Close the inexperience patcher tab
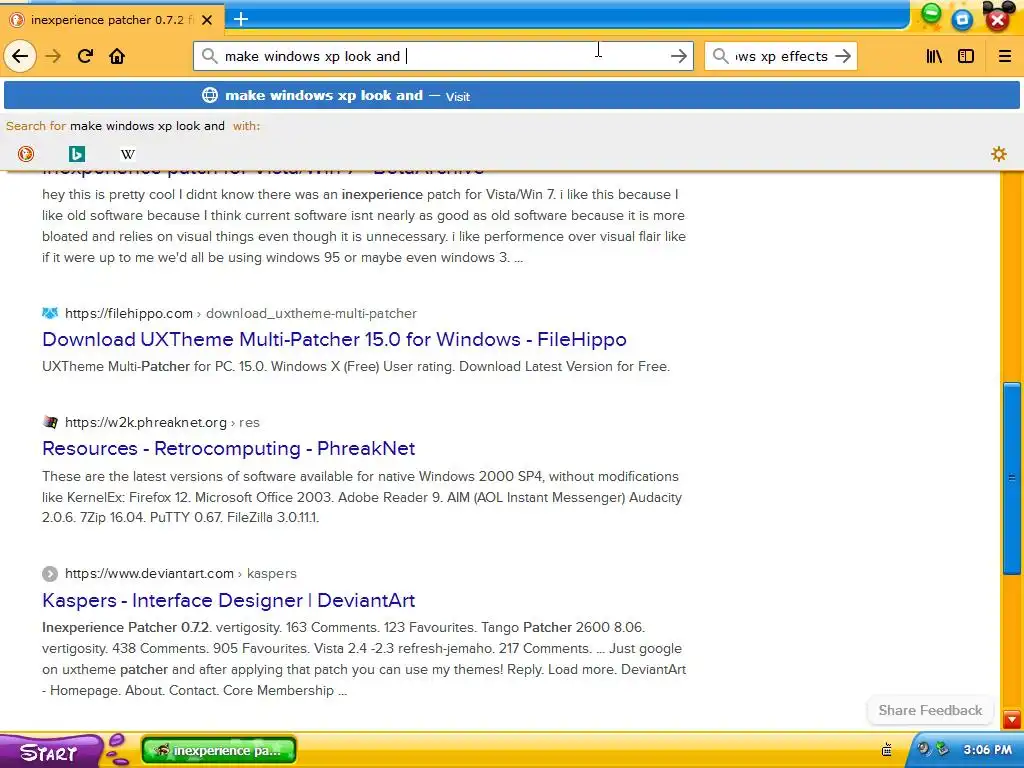 (207, 20)
